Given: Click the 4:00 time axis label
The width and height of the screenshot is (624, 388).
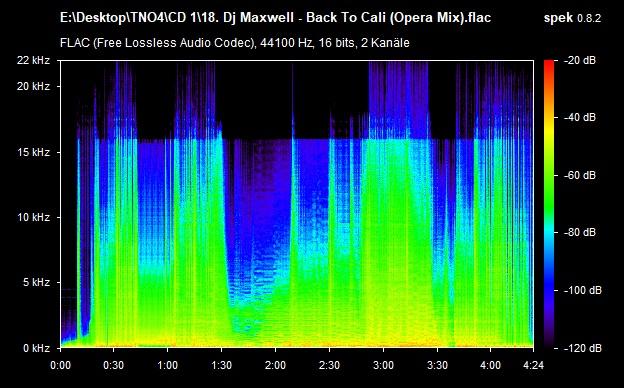Looking at the screenshot, I should point(491,365).
